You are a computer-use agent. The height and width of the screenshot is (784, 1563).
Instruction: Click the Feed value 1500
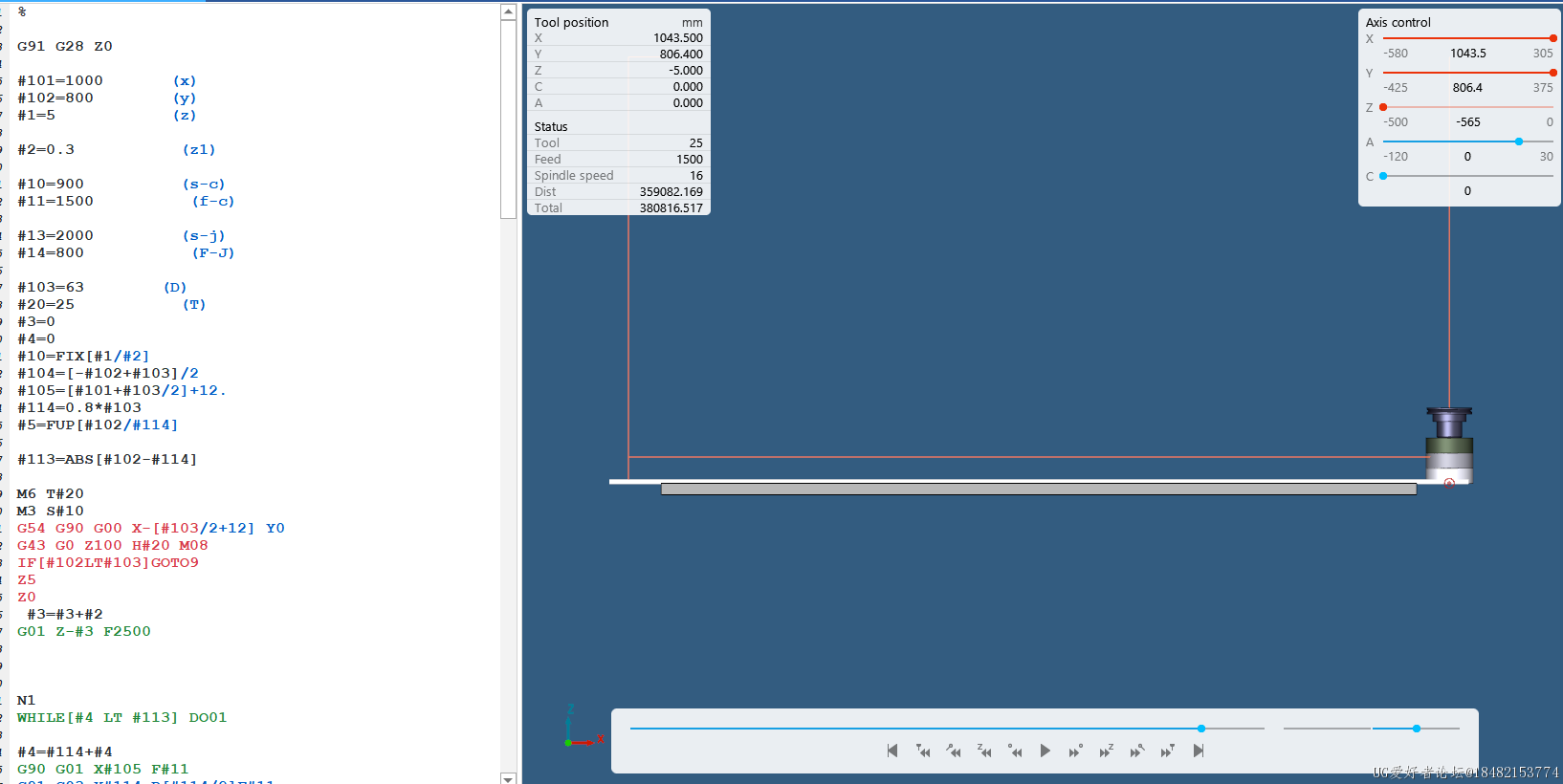pos(690,160)
